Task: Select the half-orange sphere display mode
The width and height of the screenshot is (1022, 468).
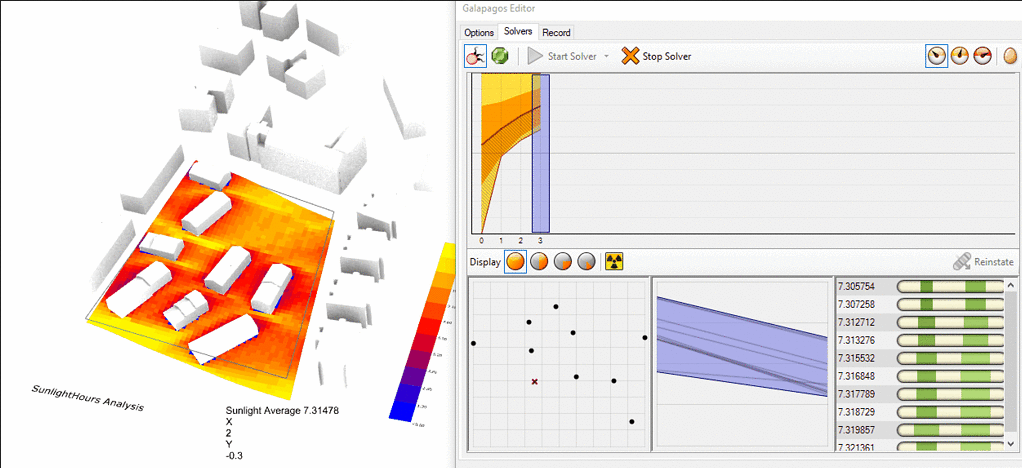Action: [539, 261]
